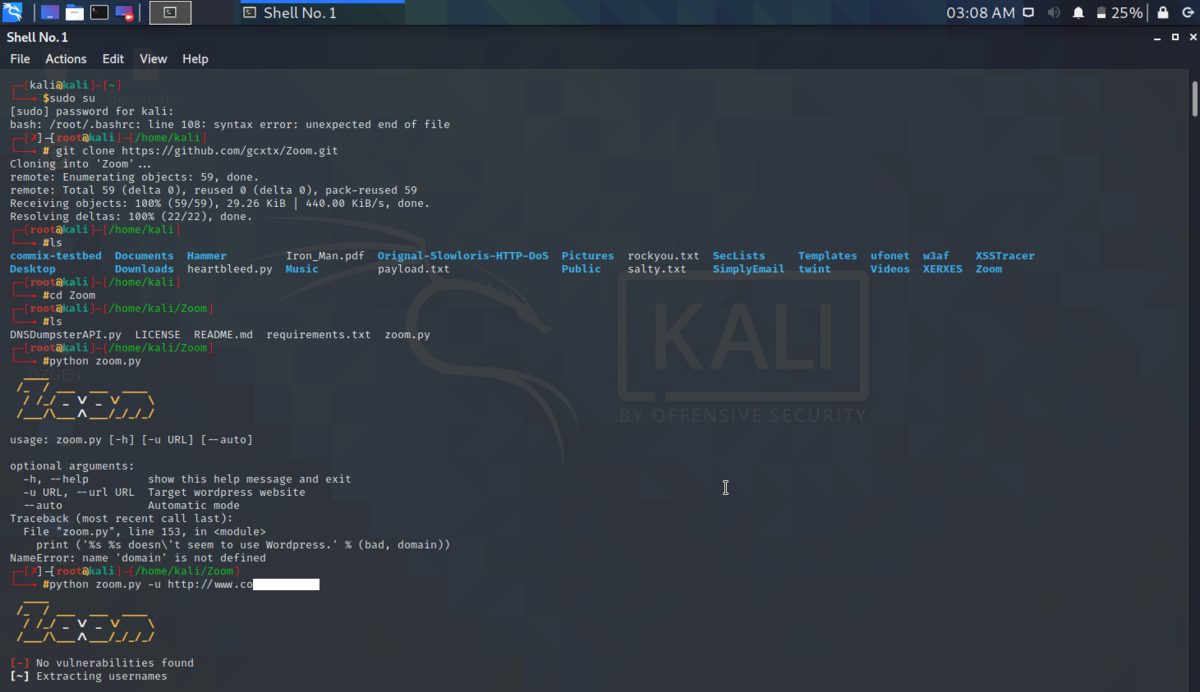Click the commix-testbed directory name
The image size is (1200, 692).
coord(55,256)
